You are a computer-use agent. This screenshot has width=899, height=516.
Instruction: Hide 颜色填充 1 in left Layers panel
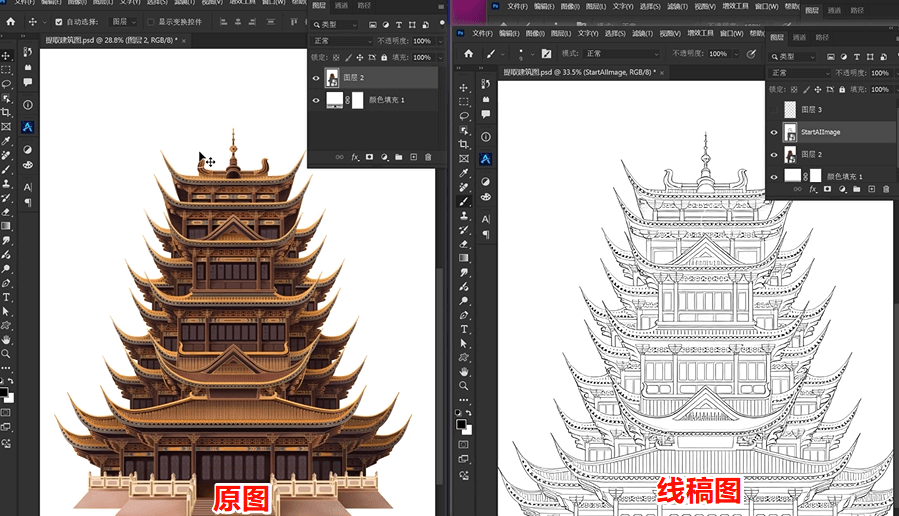[316, 100]
